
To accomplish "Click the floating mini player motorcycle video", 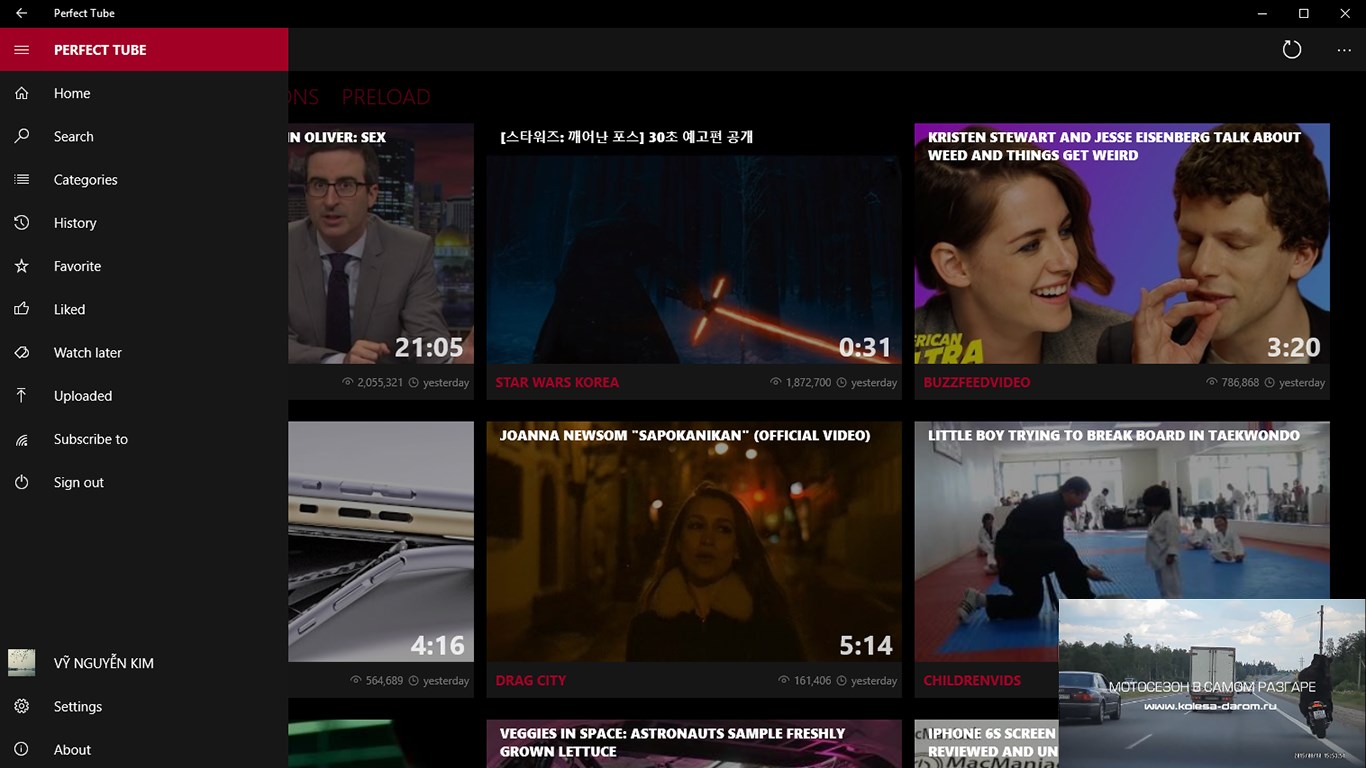I will 1212,683.
